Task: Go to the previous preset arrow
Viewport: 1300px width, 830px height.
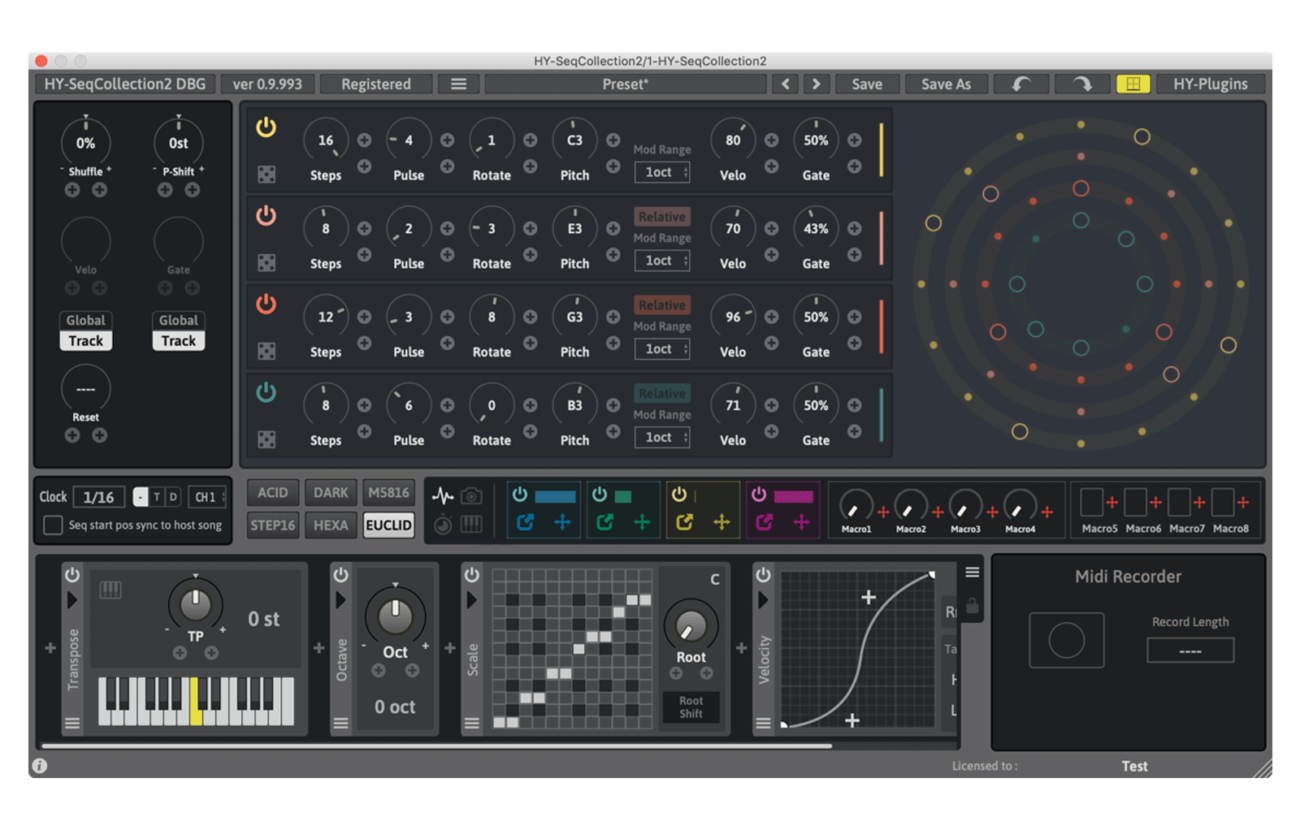Action: tap(785, 84)
